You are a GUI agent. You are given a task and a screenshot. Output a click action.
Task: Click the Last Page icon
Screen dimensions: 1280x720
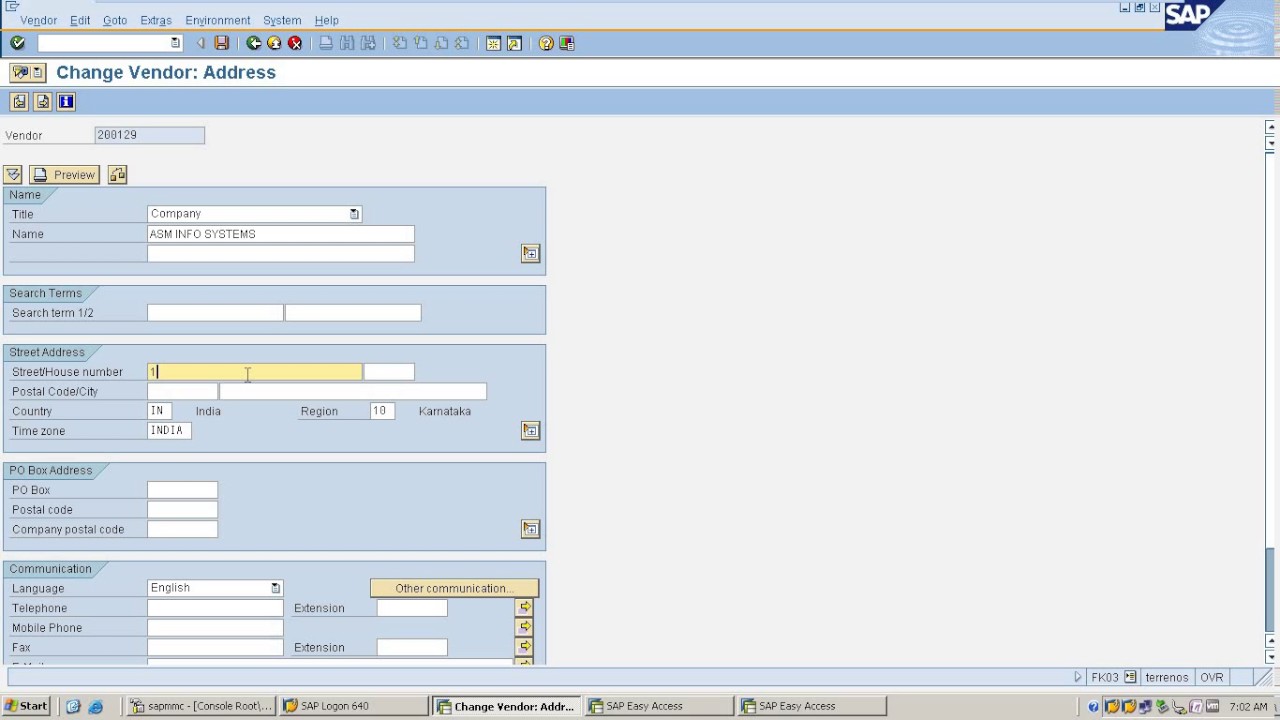point(461,43)
